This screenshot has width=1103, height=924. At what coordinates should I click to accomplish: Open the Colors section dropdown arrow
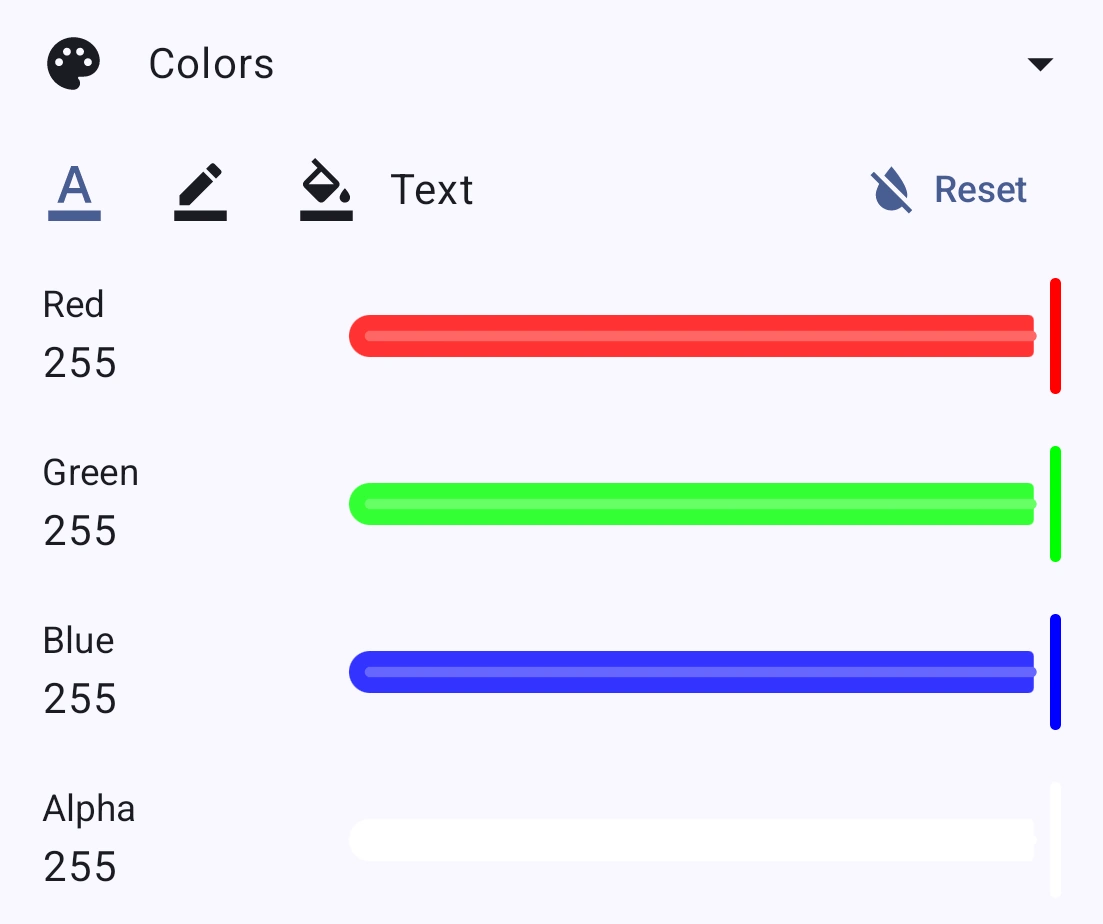(x=1041, y=63)
